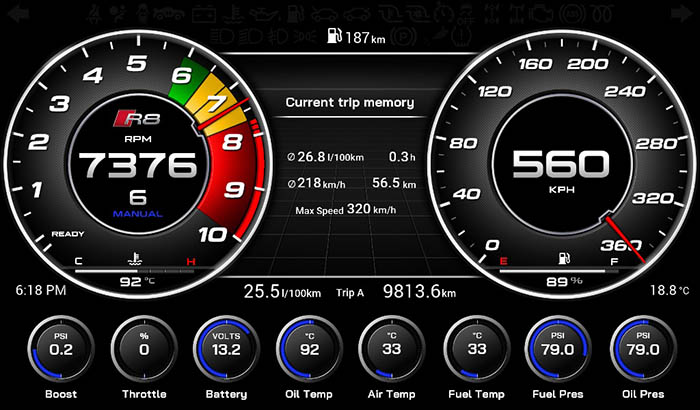Tap the 187 km fuel range value
Viewport: 700px width, 410px height.
click(x=366, y=37)
